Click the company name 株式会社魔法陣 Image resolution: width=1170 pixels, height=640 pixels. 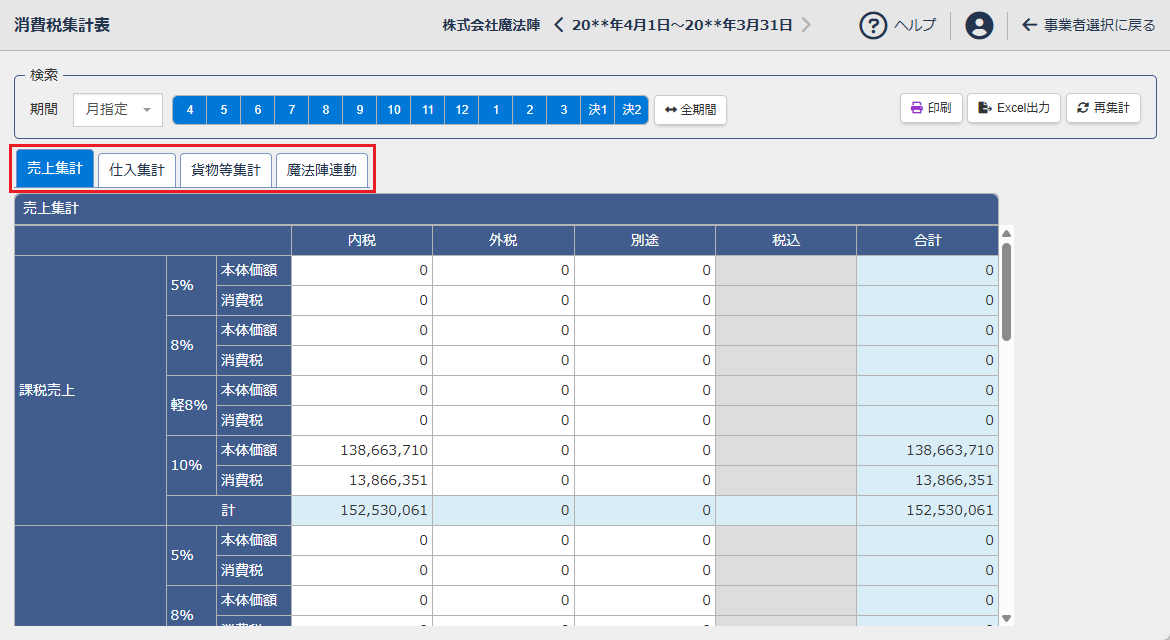pos(491,25)
